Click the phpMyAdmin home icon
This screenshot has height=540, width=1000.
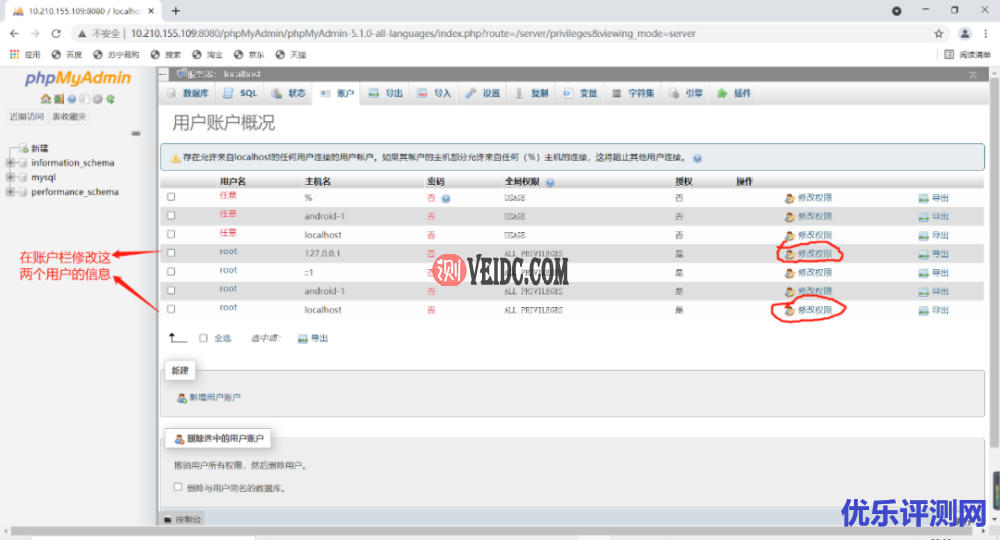tap(45, 99)
